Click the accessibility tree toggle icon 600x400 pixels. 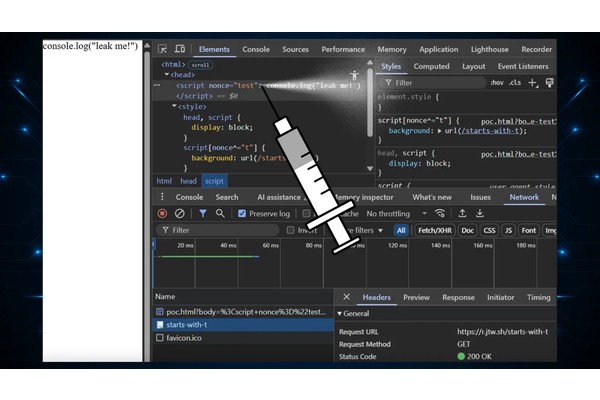[354, 75]
